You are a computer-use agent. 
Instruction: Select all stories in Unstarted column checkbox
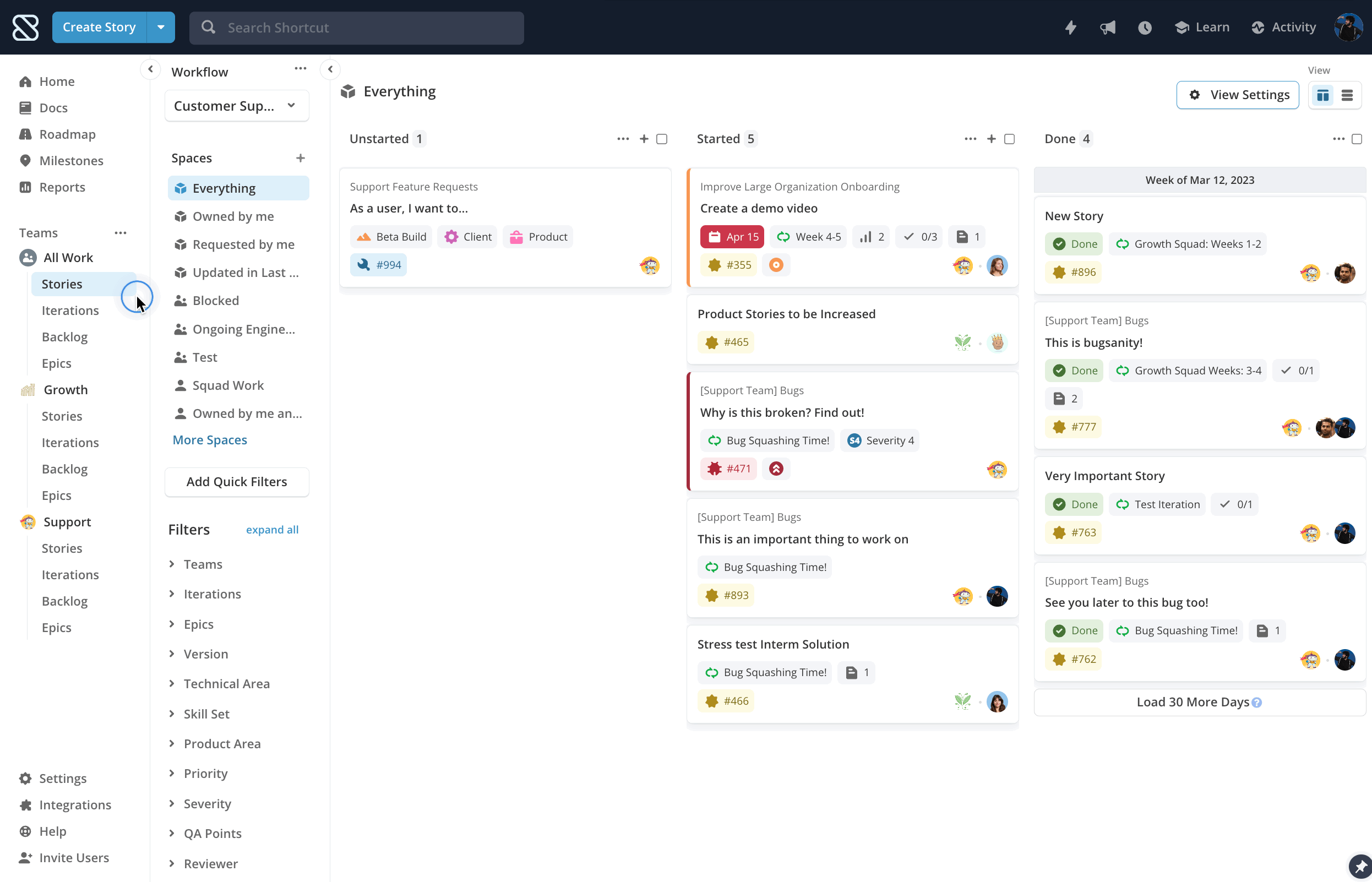coord(662,139)
